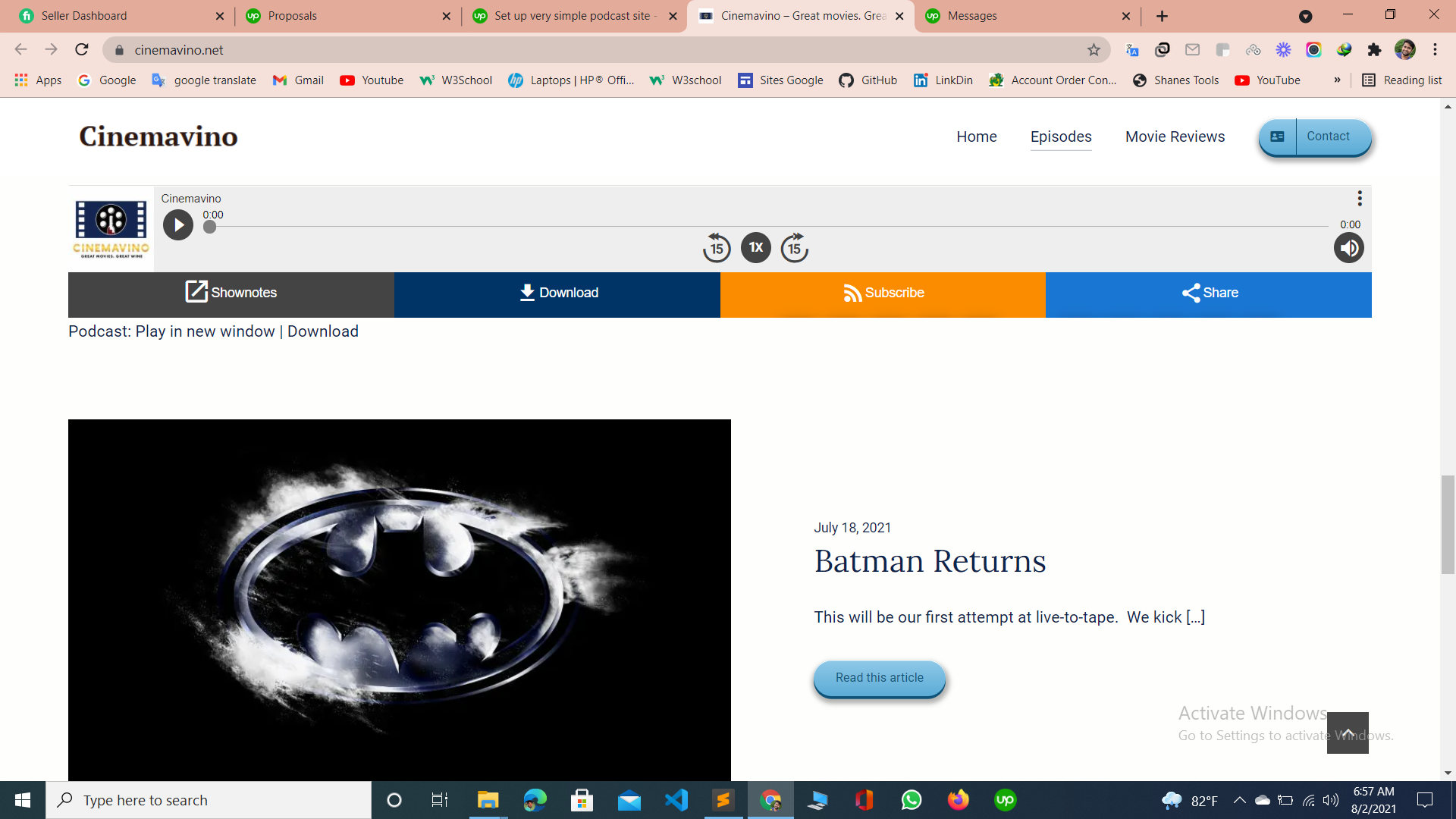The image size is (1456, 819).
Task: Change the 1X playback speed
Action: 756,248
